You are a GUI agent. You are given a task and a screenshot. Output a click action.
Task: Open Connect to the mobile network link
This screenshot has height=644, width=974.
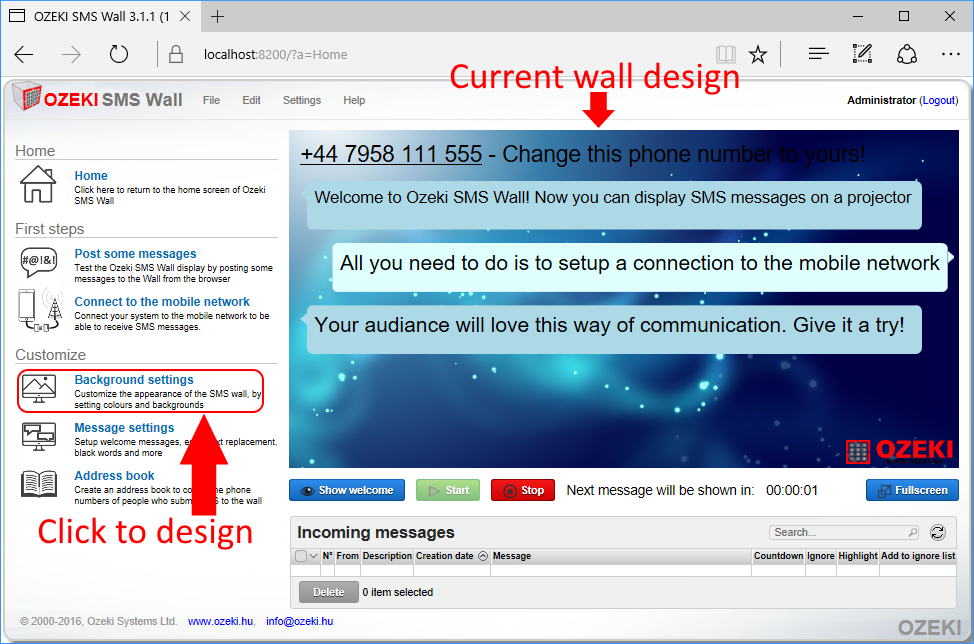point(162,301)
